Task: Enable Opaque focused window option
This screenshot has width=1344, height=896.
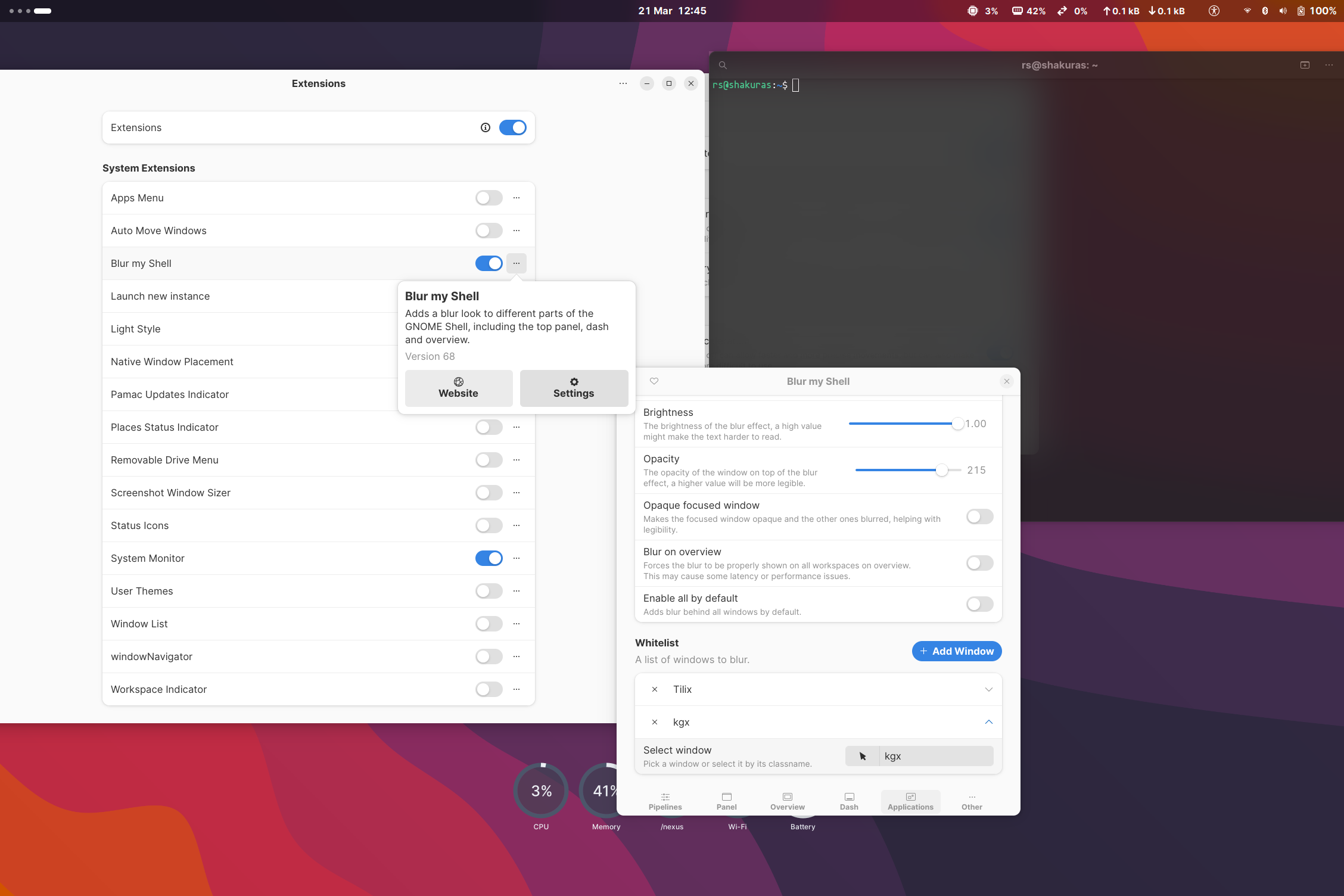Action: point(980,517)
